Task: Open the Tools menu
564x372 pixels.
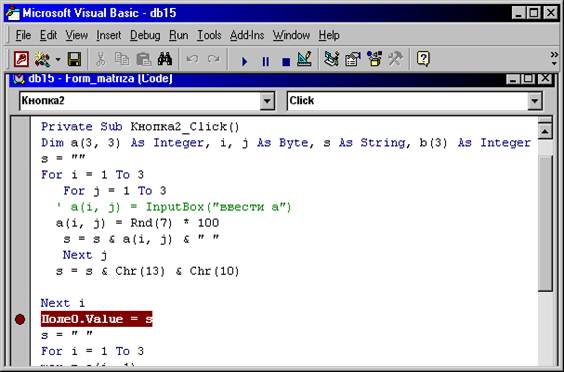Action: pyautogui.click(x=209, y=35)
